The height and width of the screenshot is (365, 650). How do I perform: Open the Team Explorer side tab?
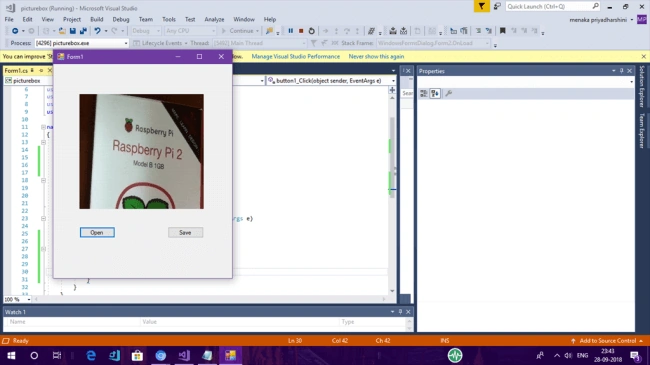[x=642, y=131]
